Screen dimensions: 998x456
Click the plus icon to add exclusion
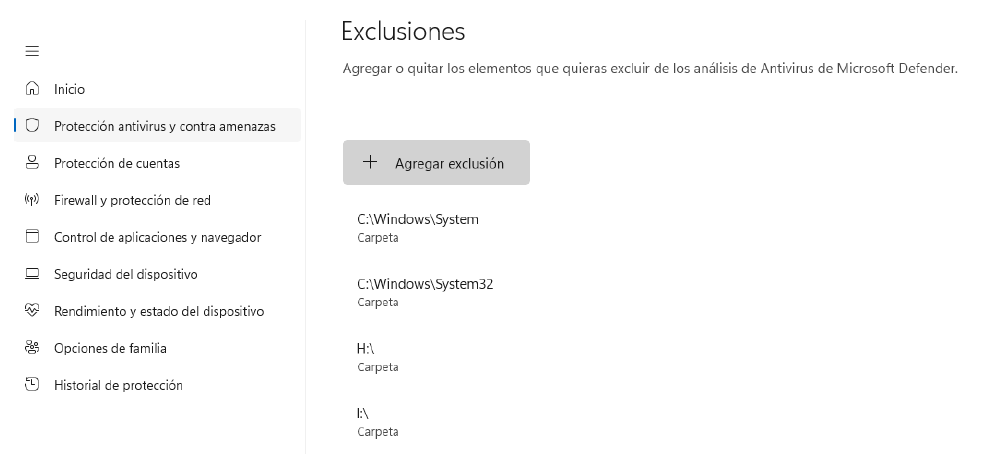[x=370, y=162]
